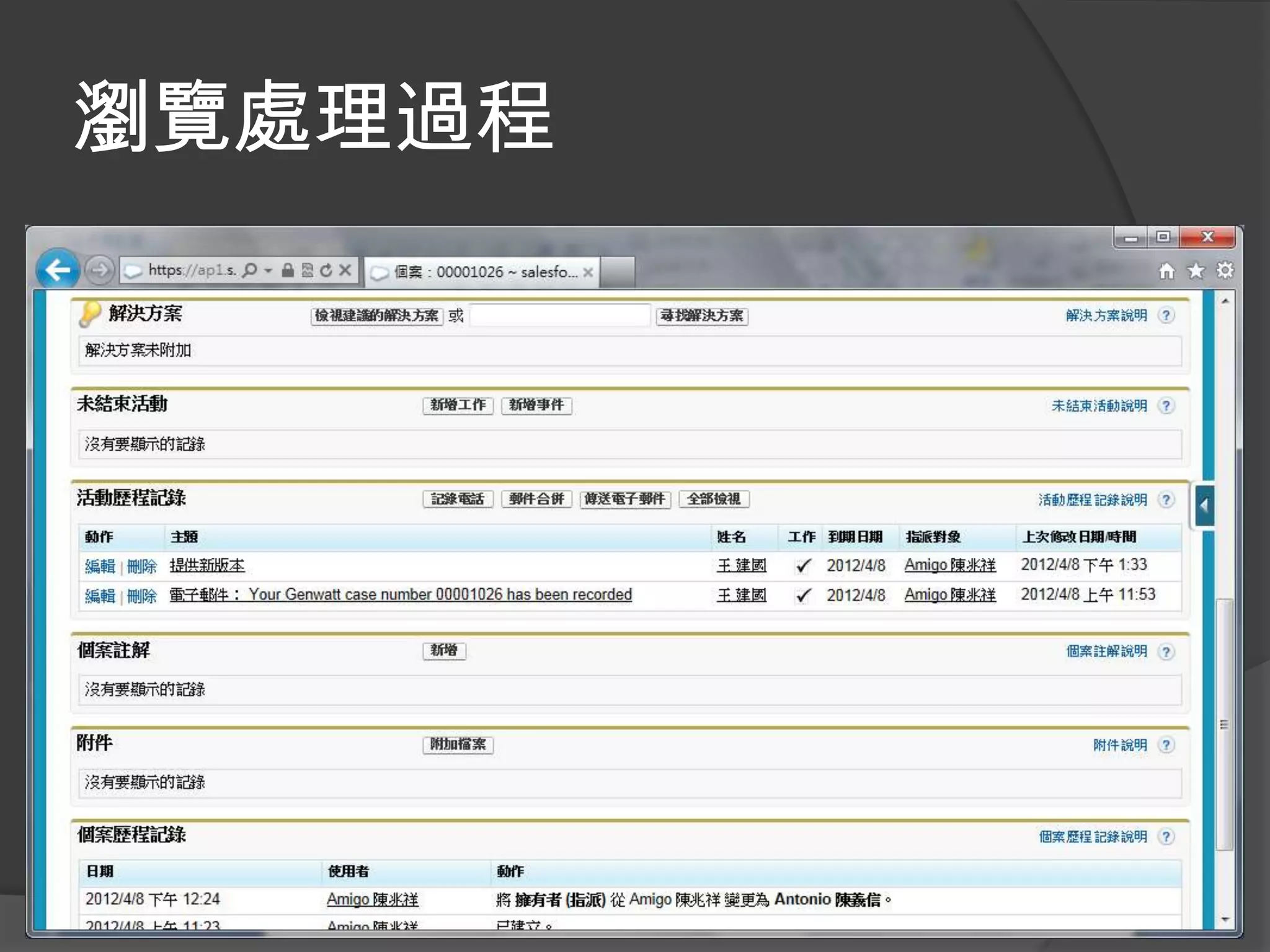Click the 尋找解決方案 button
Viewport: 1270px width, 952px height.
coord(702,316)
